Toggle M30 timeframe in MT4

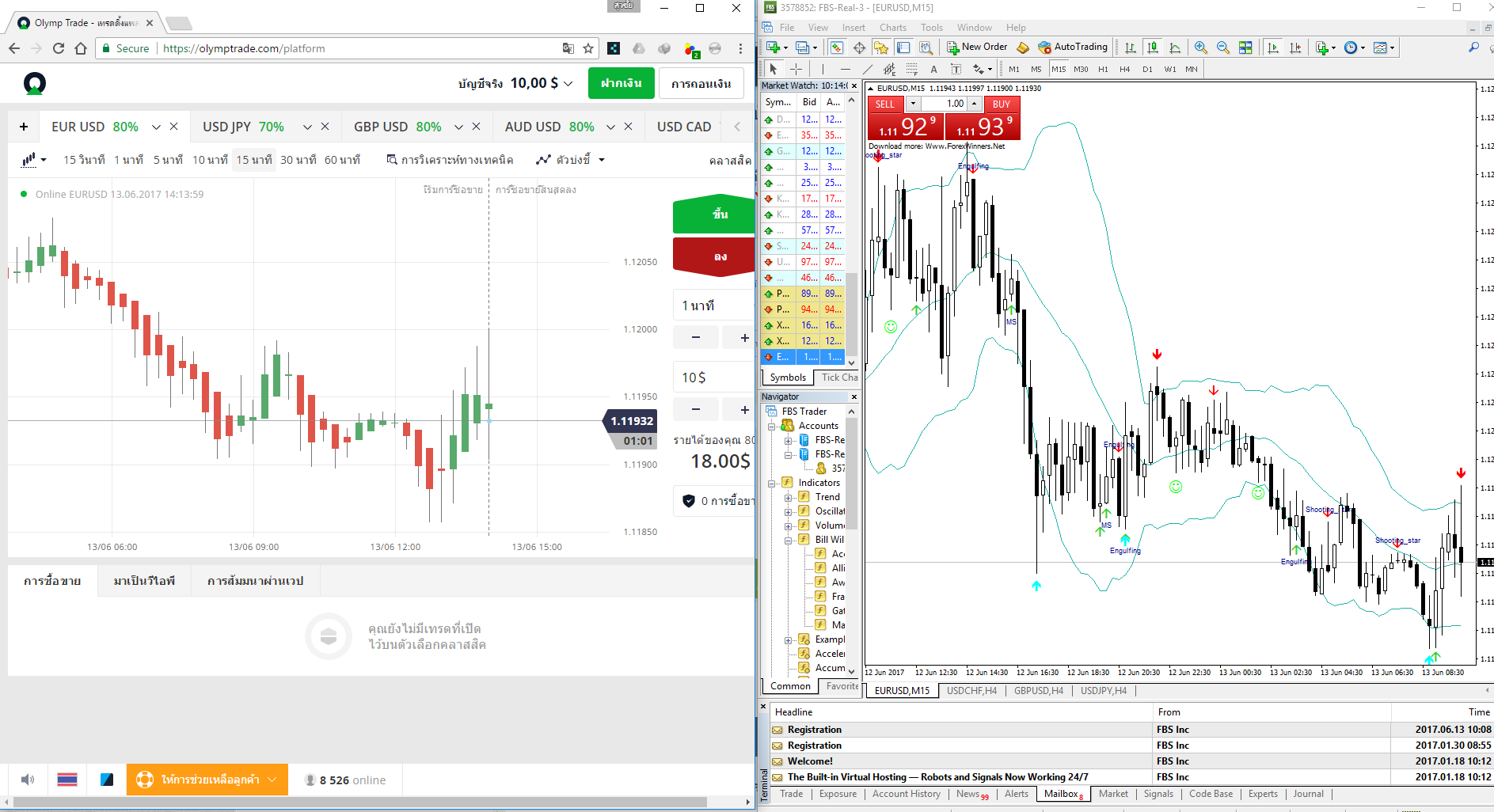pos(1081,69)
